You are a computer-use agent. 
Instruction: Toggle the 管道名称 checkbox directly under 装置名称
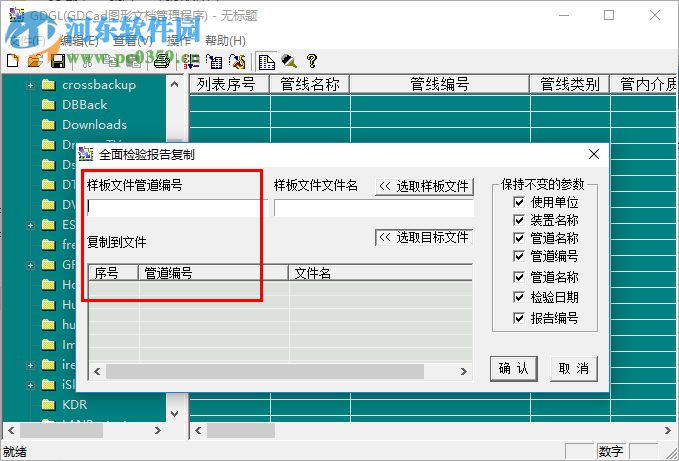(x=518, y=238)
